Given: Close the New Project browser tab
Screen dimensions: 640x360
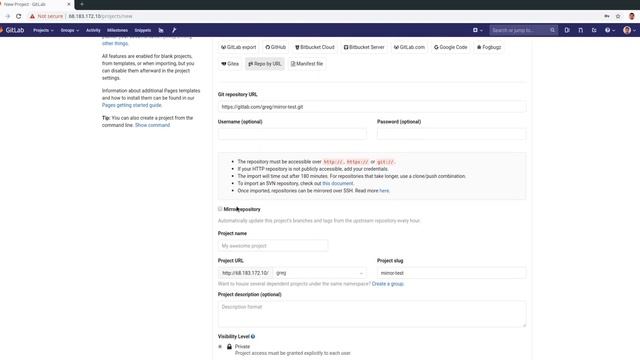Looking at the screenshot, I should coord(69,4).
